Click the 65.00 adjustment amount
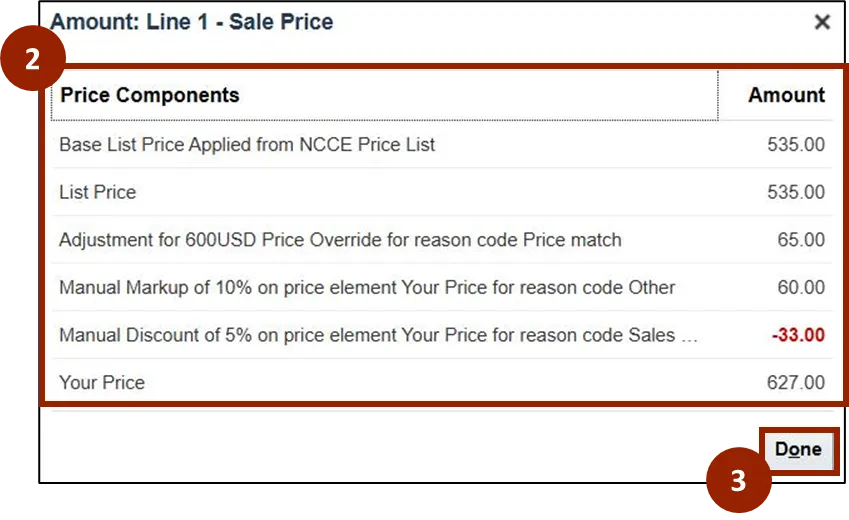The image size is (849, 520). pyautogui.click(x=801, y=240)
